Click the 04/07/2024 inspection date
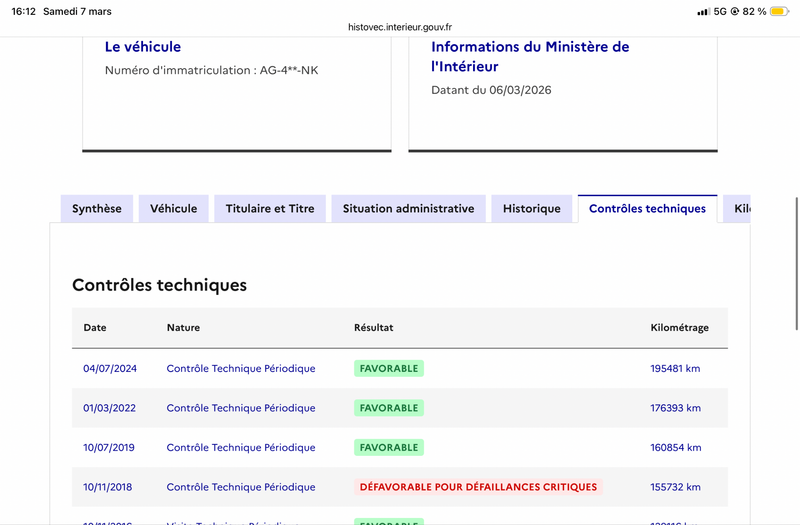Screen dimensions: 800x525 coord(110,368)
